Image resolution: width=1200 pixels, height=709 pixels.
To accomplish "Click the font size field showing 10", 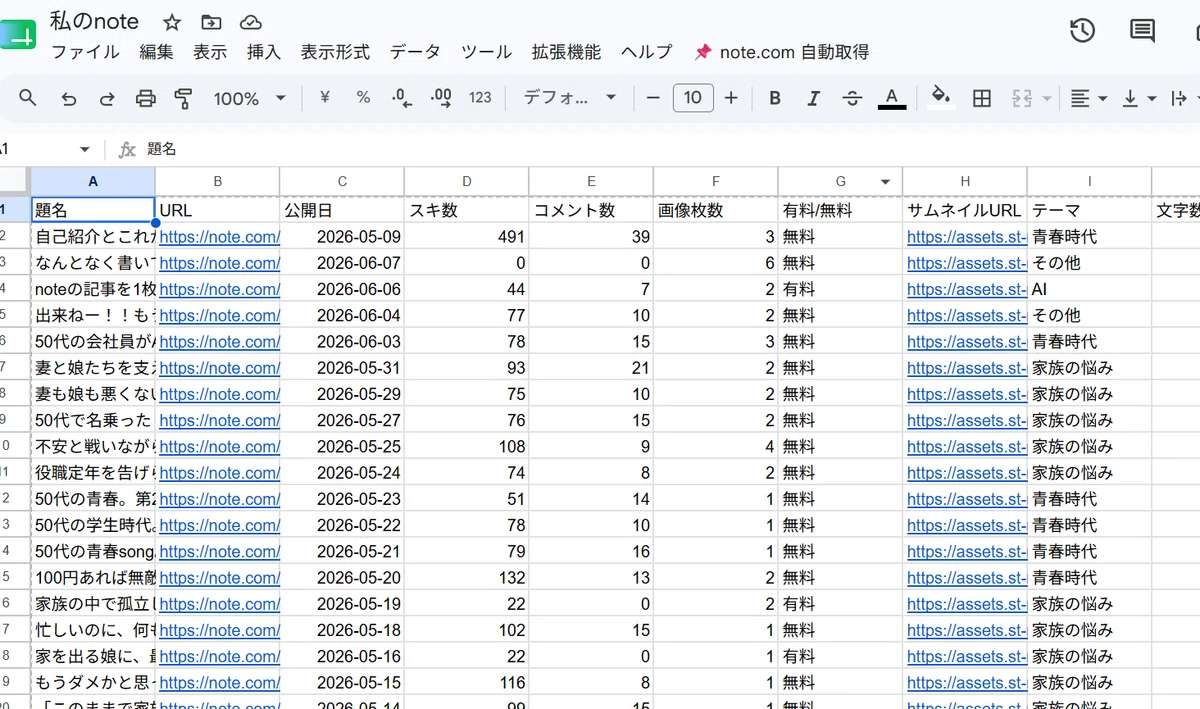I will click(693, 98).
